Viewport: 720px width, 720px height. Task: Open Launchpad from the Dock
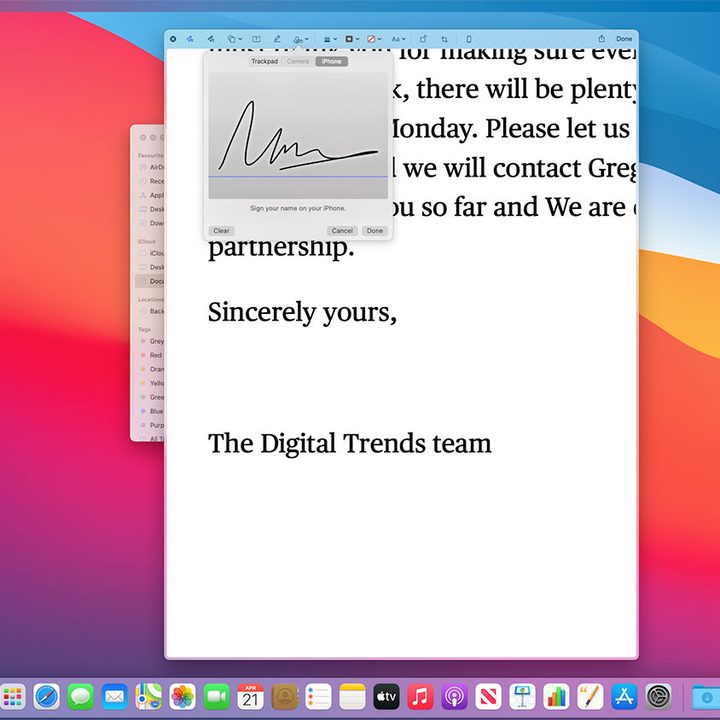pos(12,697)
